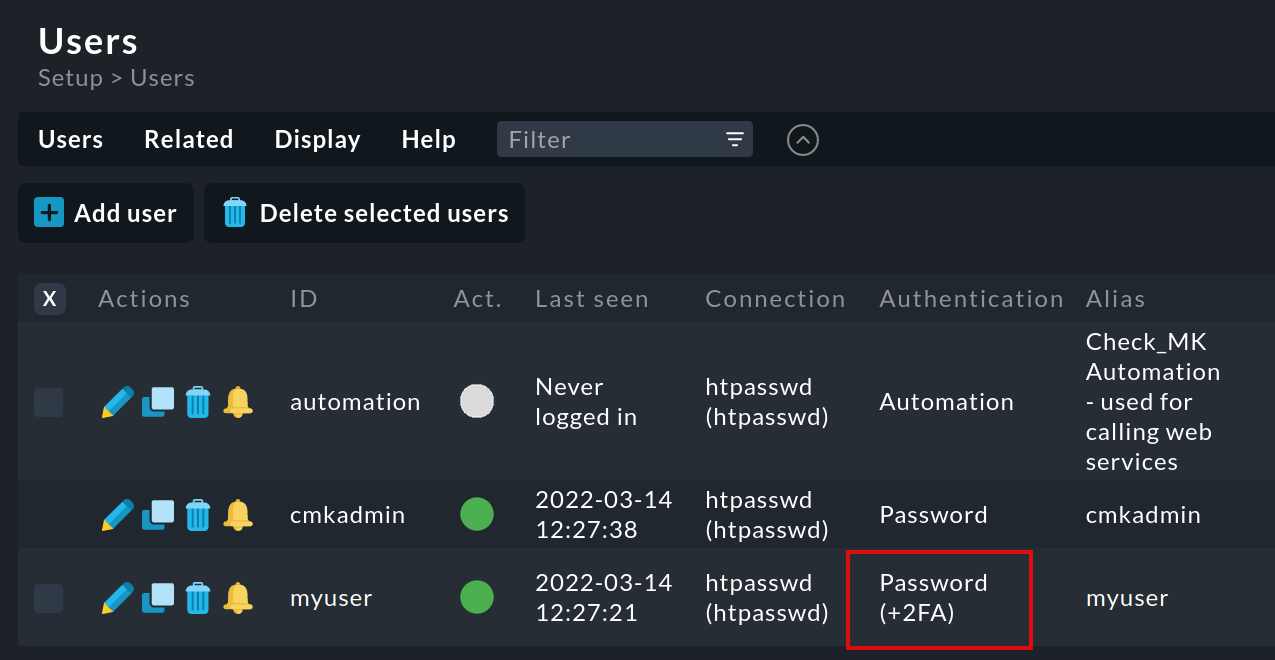Click the Add user button
The width and height of the screenshot is (1275, 660).
[105, 213]
